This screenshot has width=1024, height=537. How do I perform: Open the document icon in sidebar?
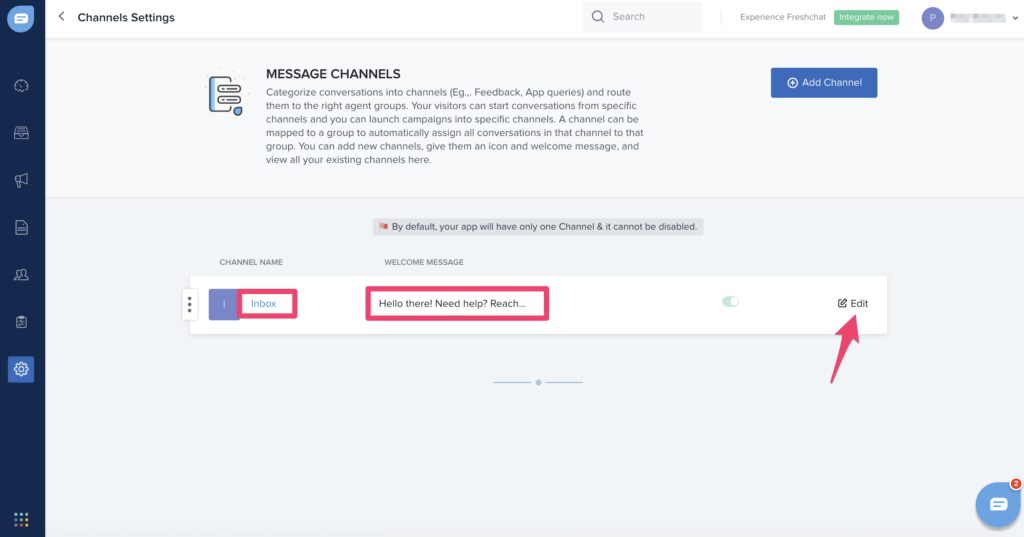[x=22, y=227]
